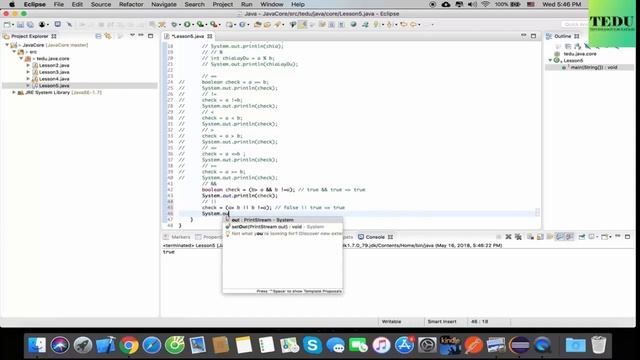Image resolution: width=640 pixels, height=360 pixels.
Task: Click the Clear Console icon
Action: point(530,237)
